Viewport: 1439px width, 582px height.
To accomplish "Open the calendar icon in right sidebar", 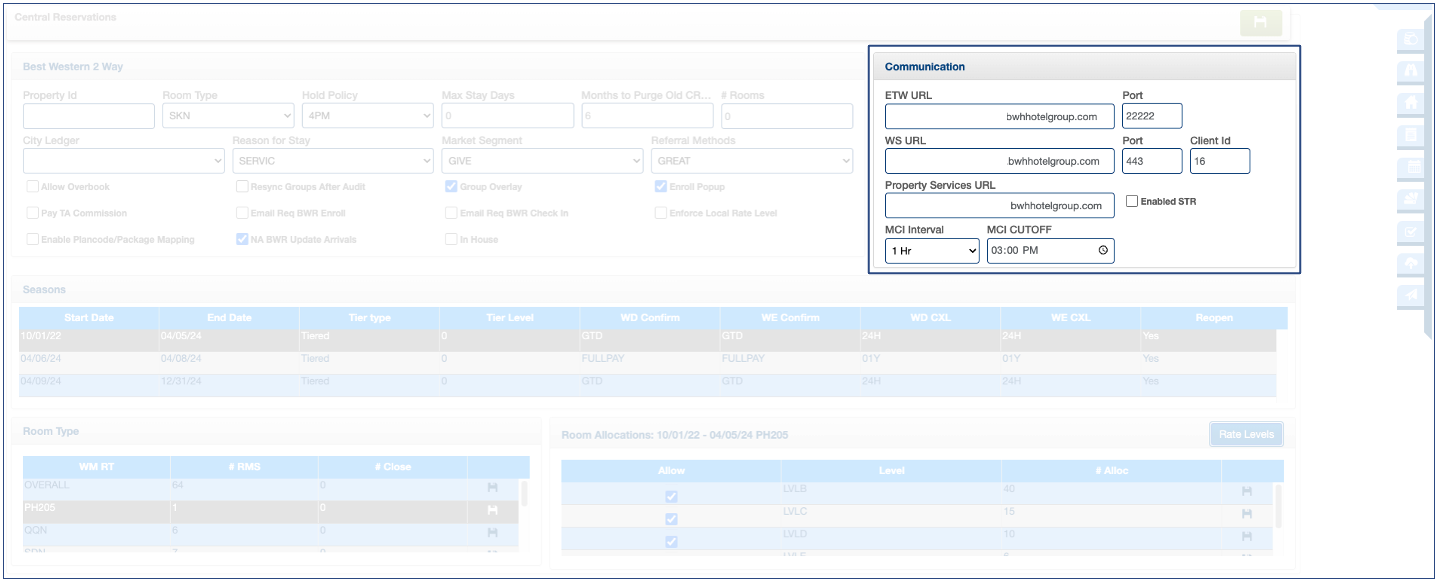I will [1412, 167].
